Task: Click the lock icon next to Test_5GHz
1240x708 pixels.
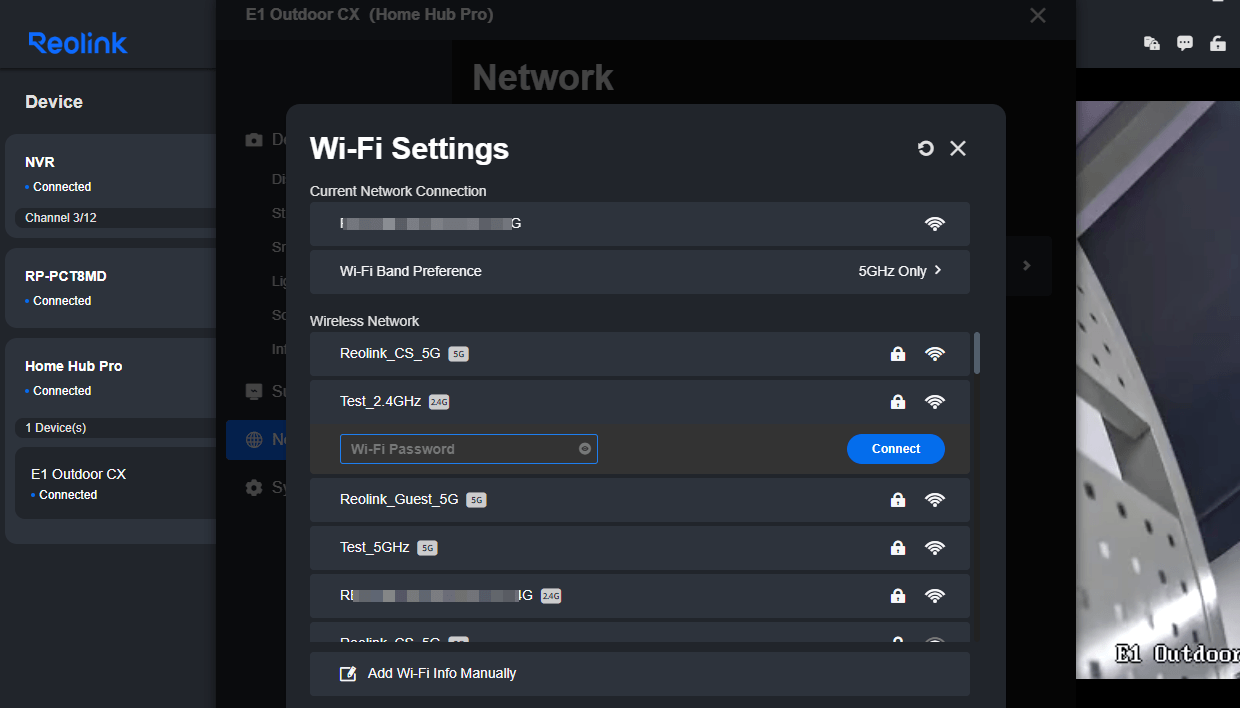Action: point(897,547)
